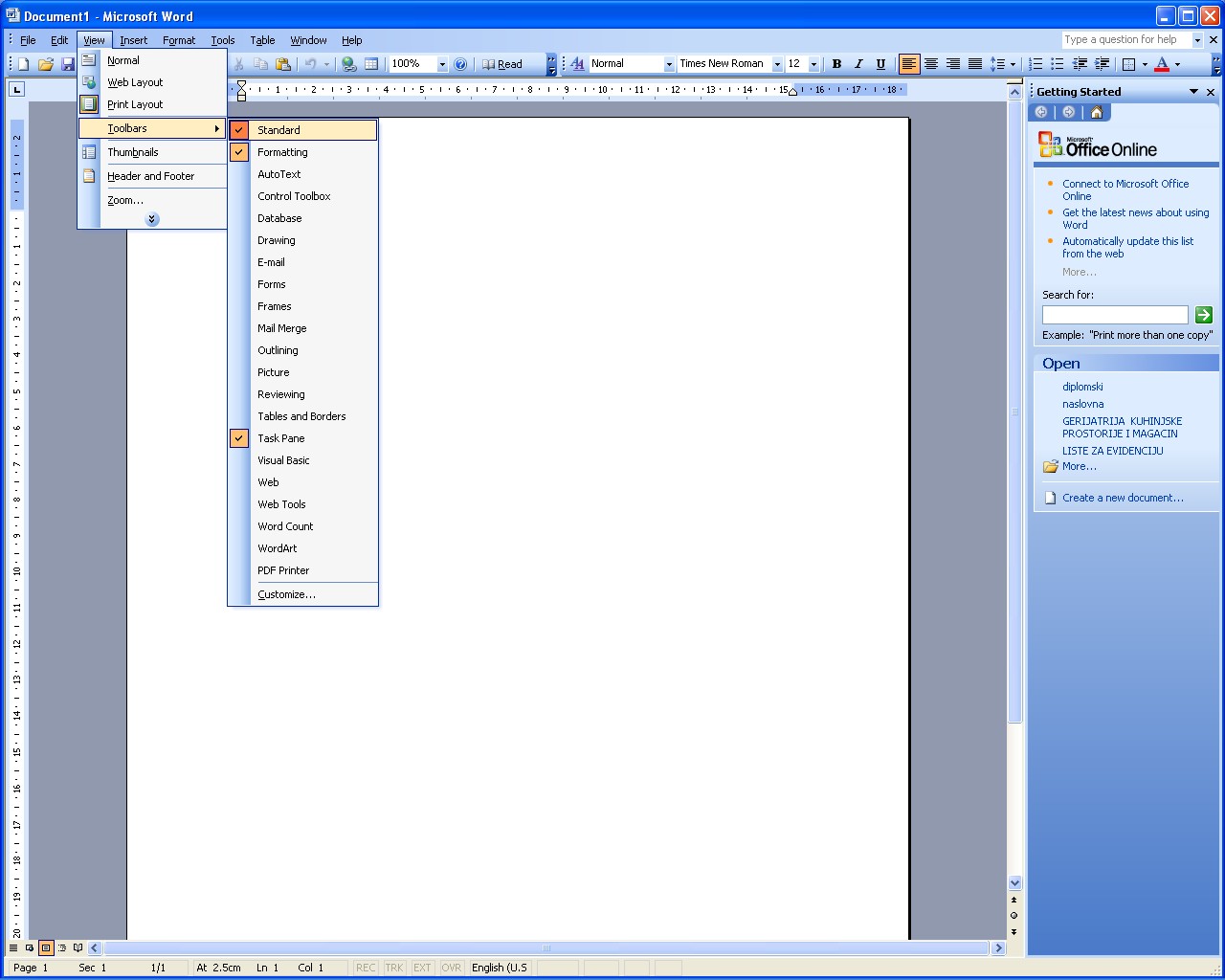This screenshot has height=980, width=1225.
Task: Choose Customize… in Toolbars submenu
Action: click(x=303, y=594)
